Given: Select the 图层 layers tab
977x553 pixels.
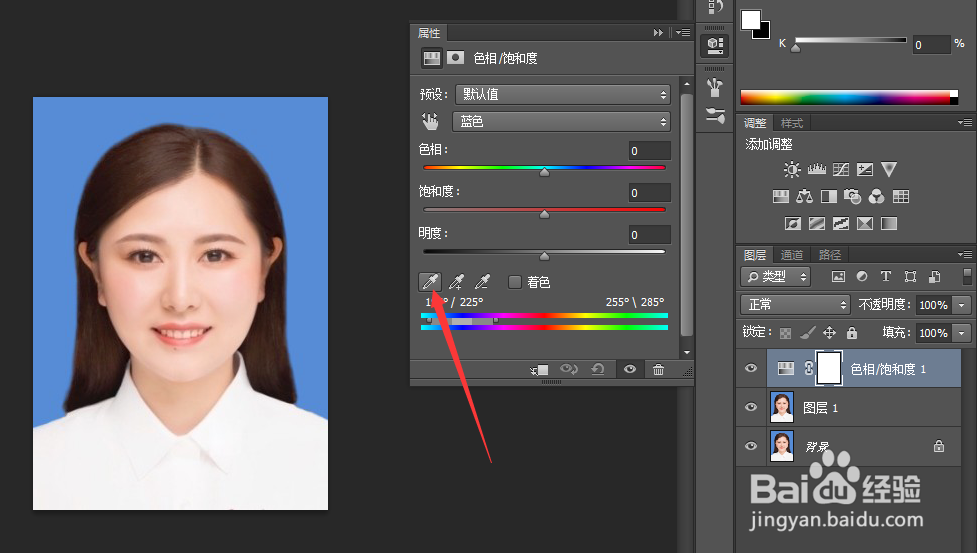Looking at the screenshot, I should (755, 255).
